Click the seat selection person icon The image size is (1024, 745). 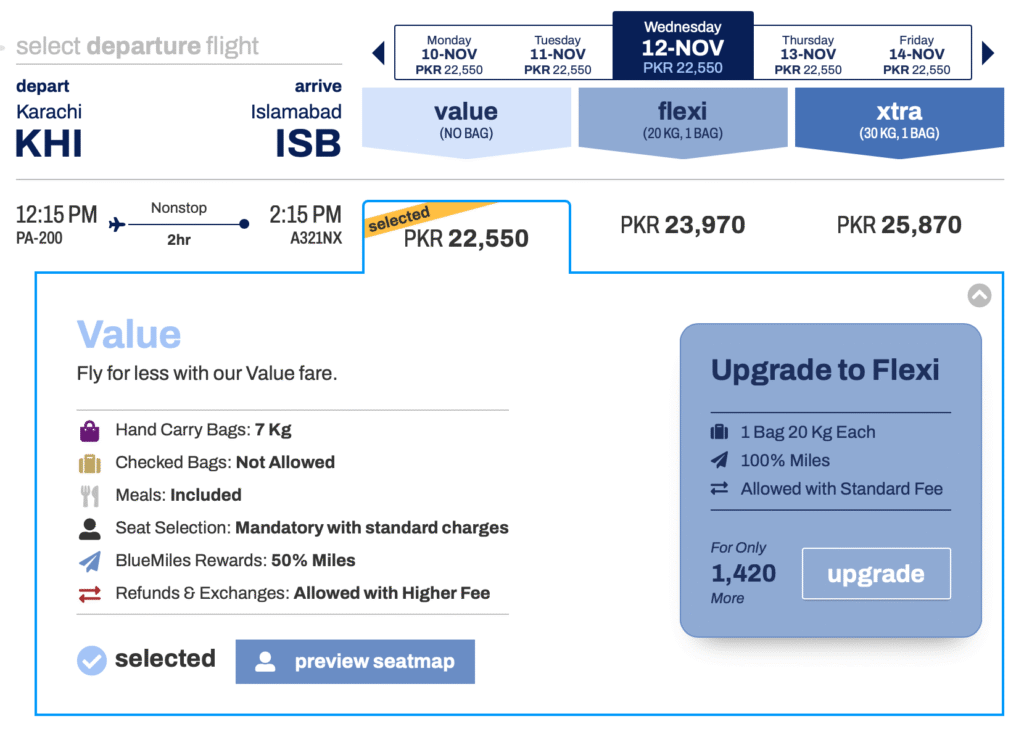tap(91, 528)
